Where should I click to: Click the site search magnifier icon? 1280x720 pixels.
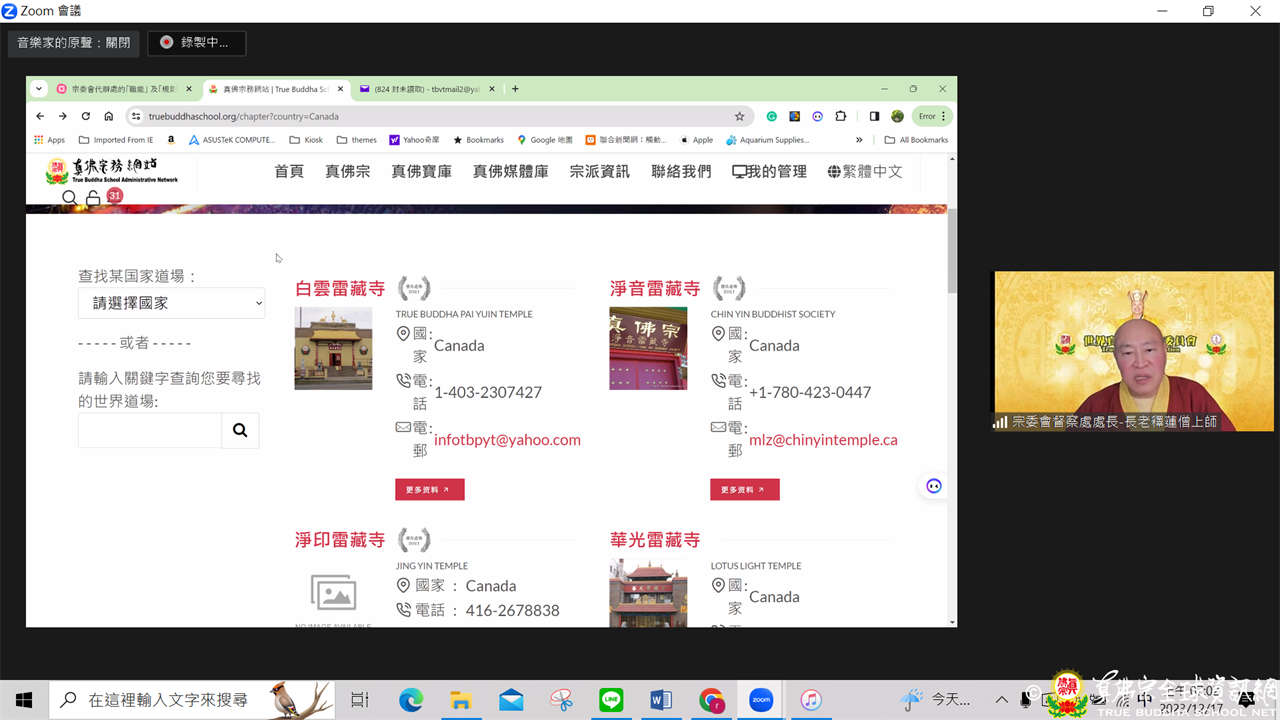click(69, 198)
